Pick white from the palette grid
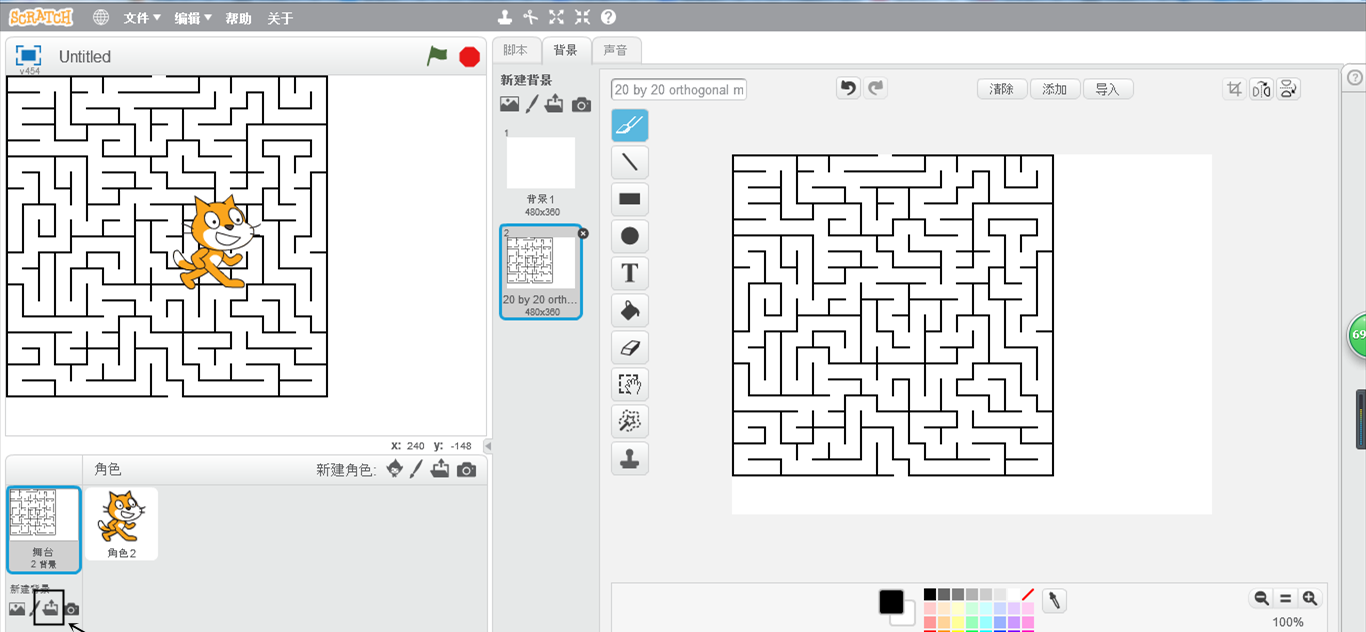The height and width of the screenshot is (632, 1366). (1014, 595)
